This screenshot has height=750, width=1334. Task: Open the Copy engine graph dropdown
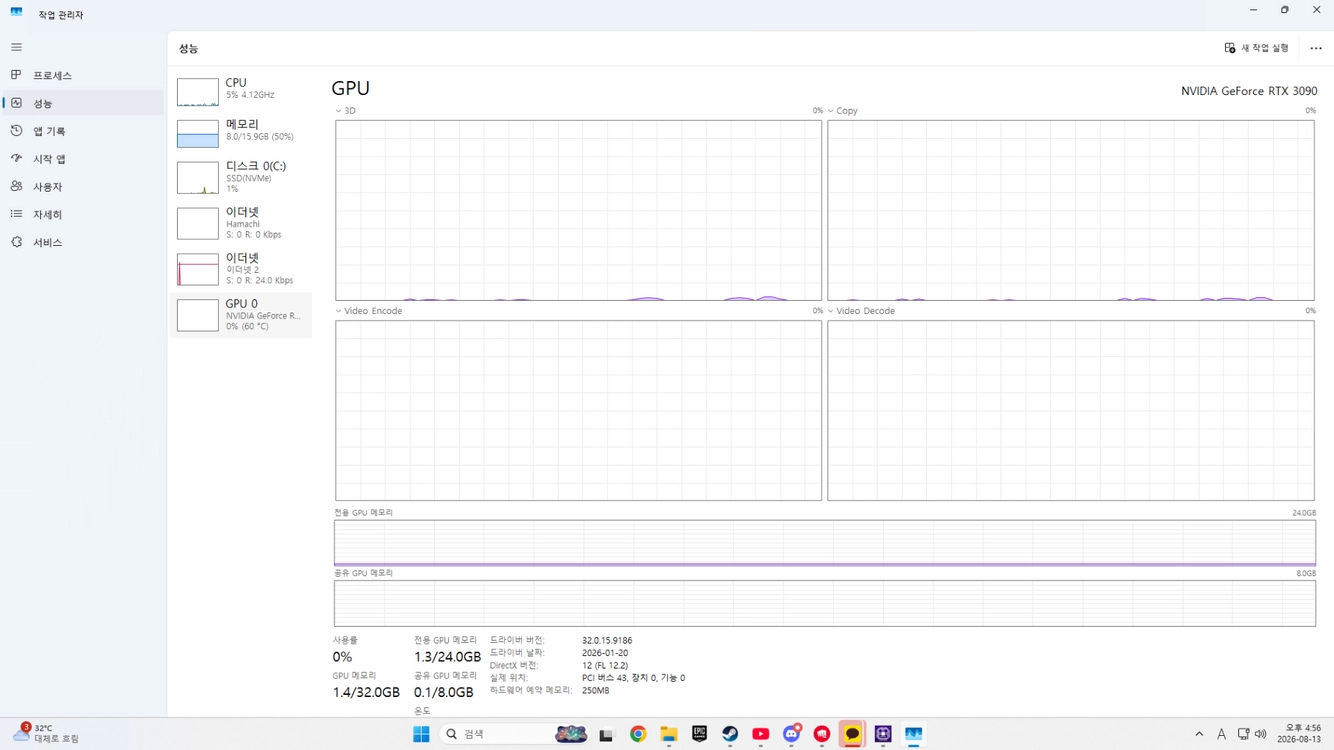(843, 111)
